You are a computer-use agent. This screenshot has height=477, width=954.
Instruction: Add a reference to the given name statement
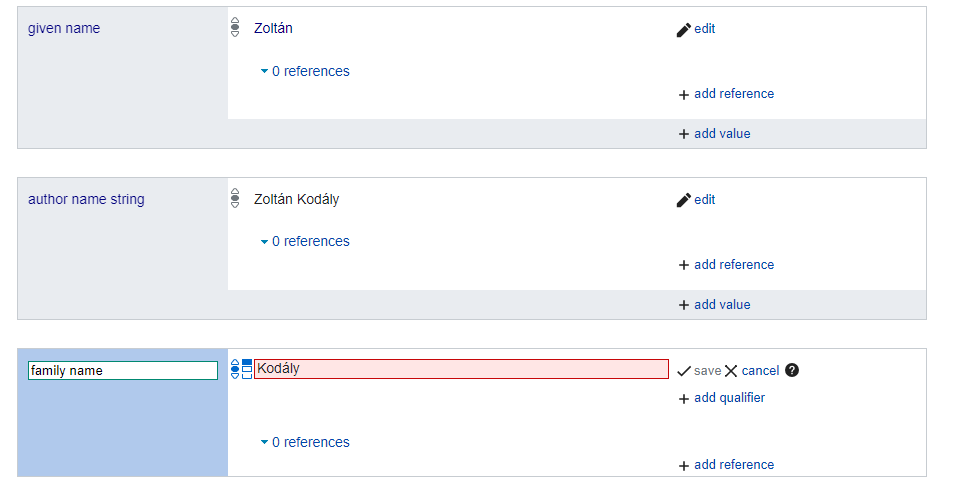(x=726, y=94)
